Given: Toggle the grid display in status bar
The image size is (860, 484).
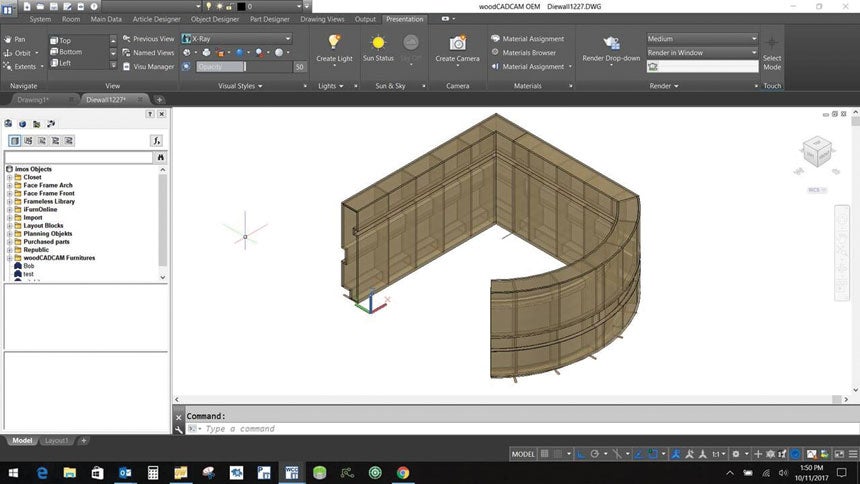Looking at the screenshot, I should click(x=545, y=454).
